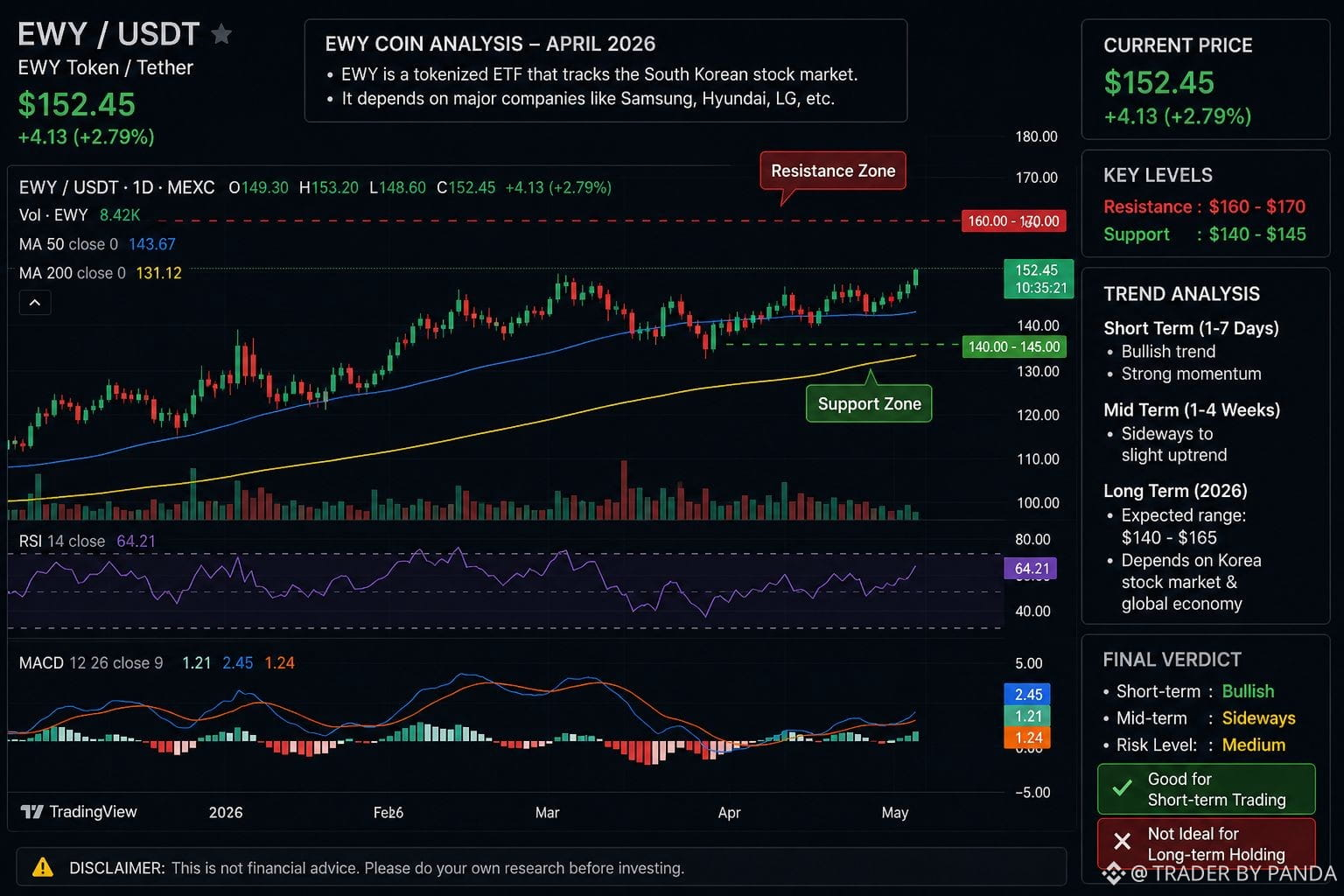Click the 80.00 RSI axis label

[x=1032, y=539]
